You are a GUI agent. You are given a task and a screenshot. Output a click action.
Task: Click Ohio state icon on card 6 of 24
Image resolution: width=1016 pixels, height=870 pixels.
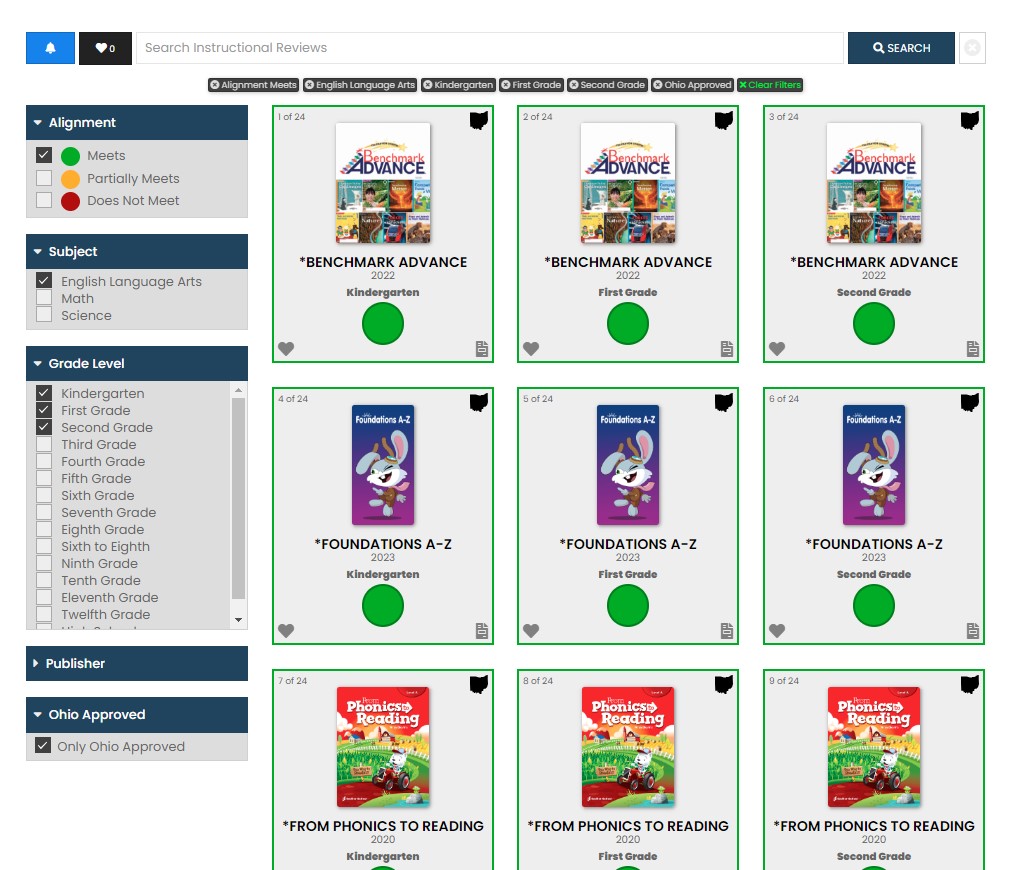[969, 402]
